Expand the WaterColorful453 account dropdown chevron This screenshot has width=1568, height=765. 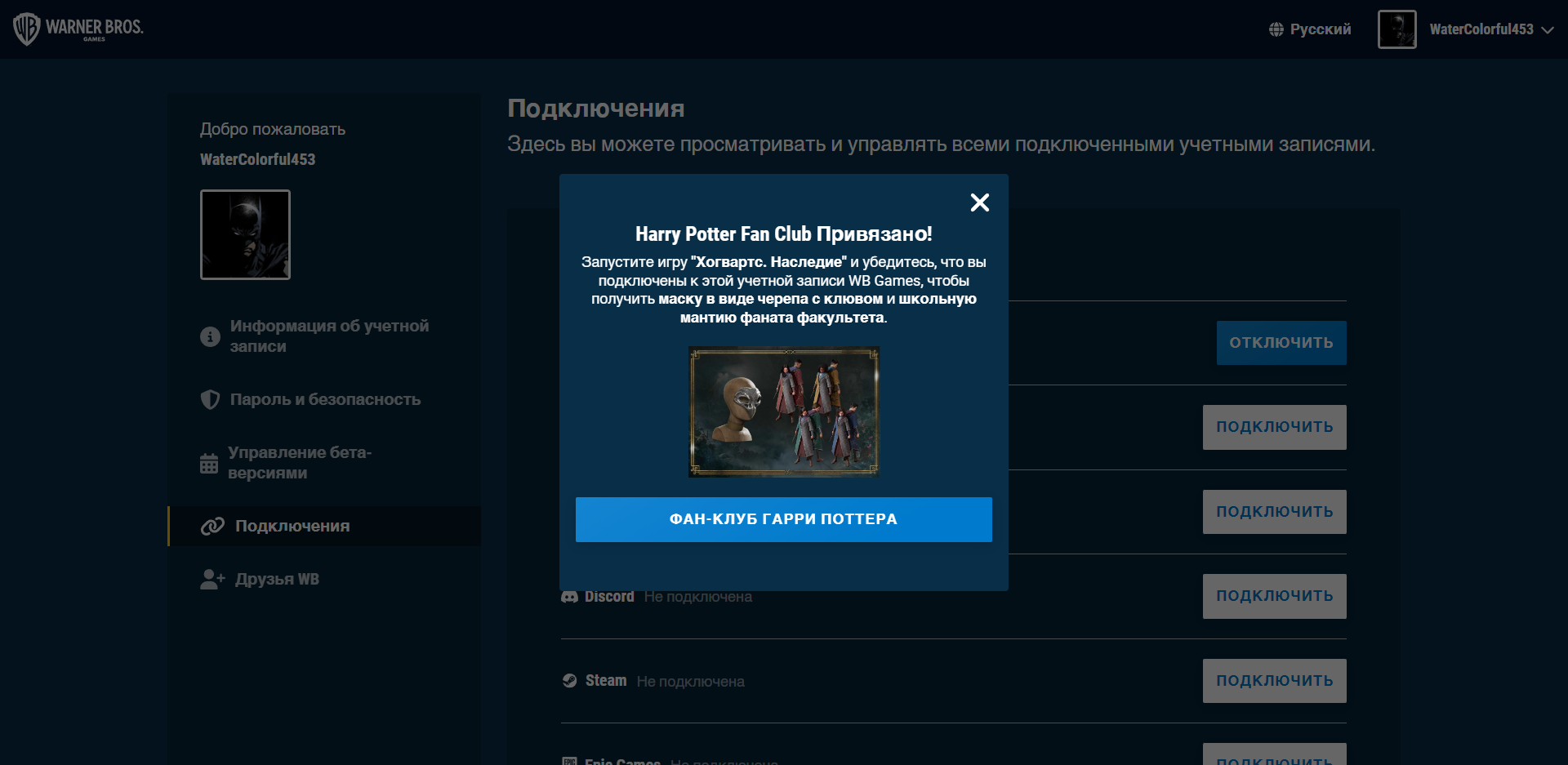tap(1547, 30)
